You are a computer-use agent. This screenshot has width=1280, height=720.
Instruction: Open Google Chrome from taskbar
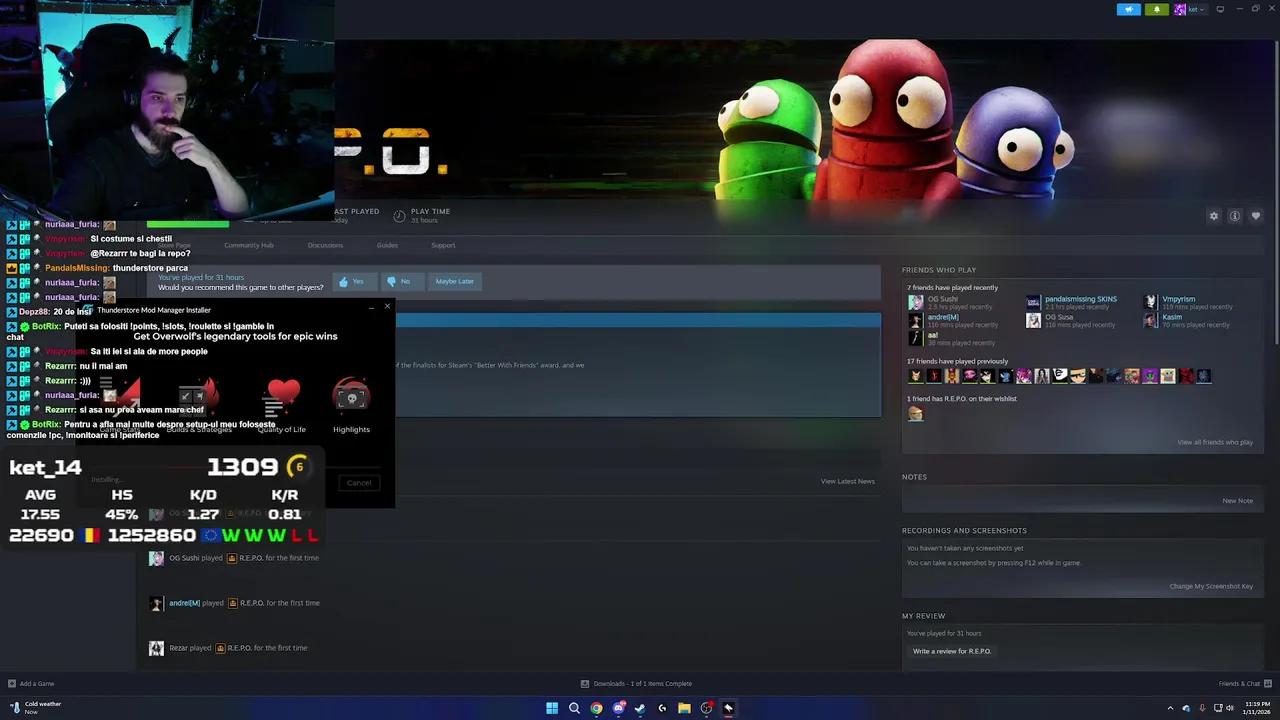[596, 708]
